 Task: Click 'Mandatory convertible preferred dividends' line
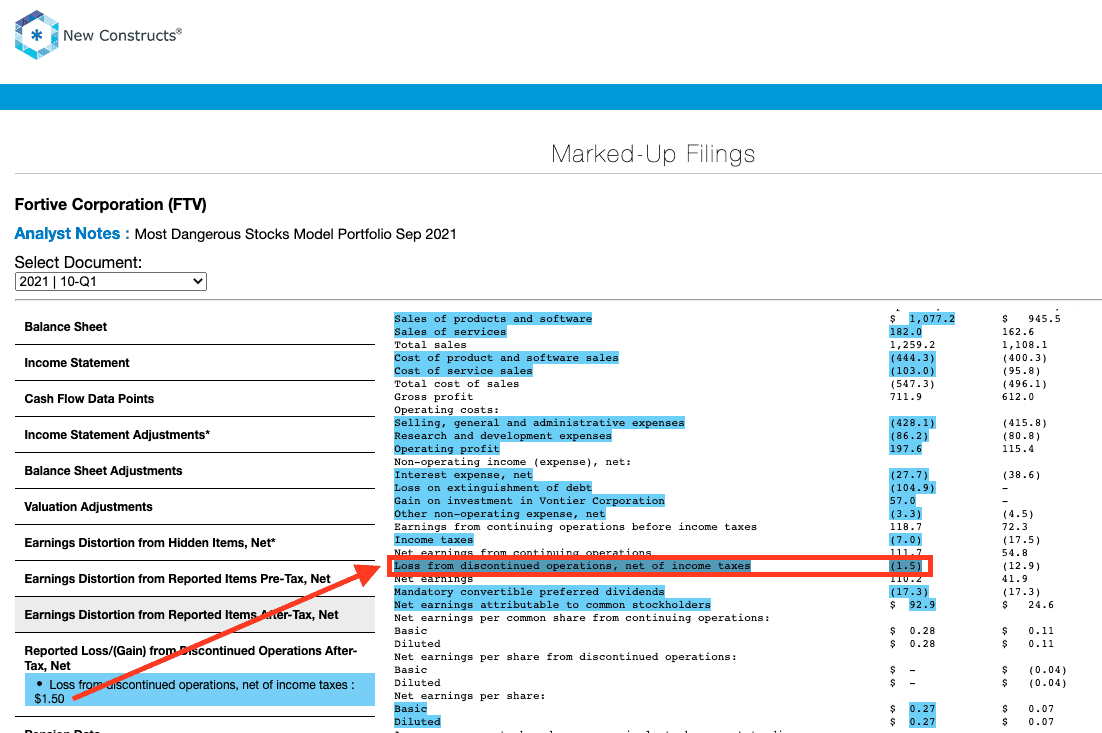(529, 592)
